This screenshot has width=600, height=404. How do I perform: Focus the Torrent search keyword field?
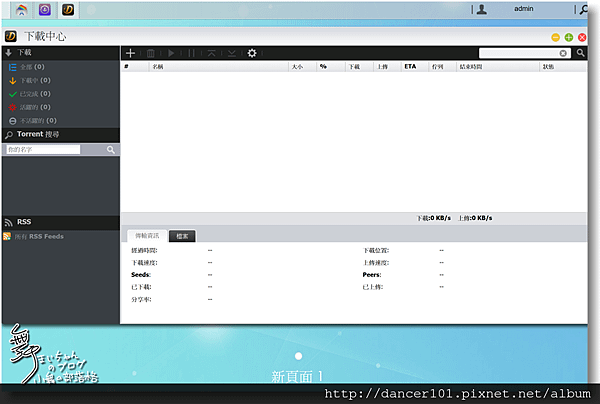pyautogui.click(x=43, y=150)
